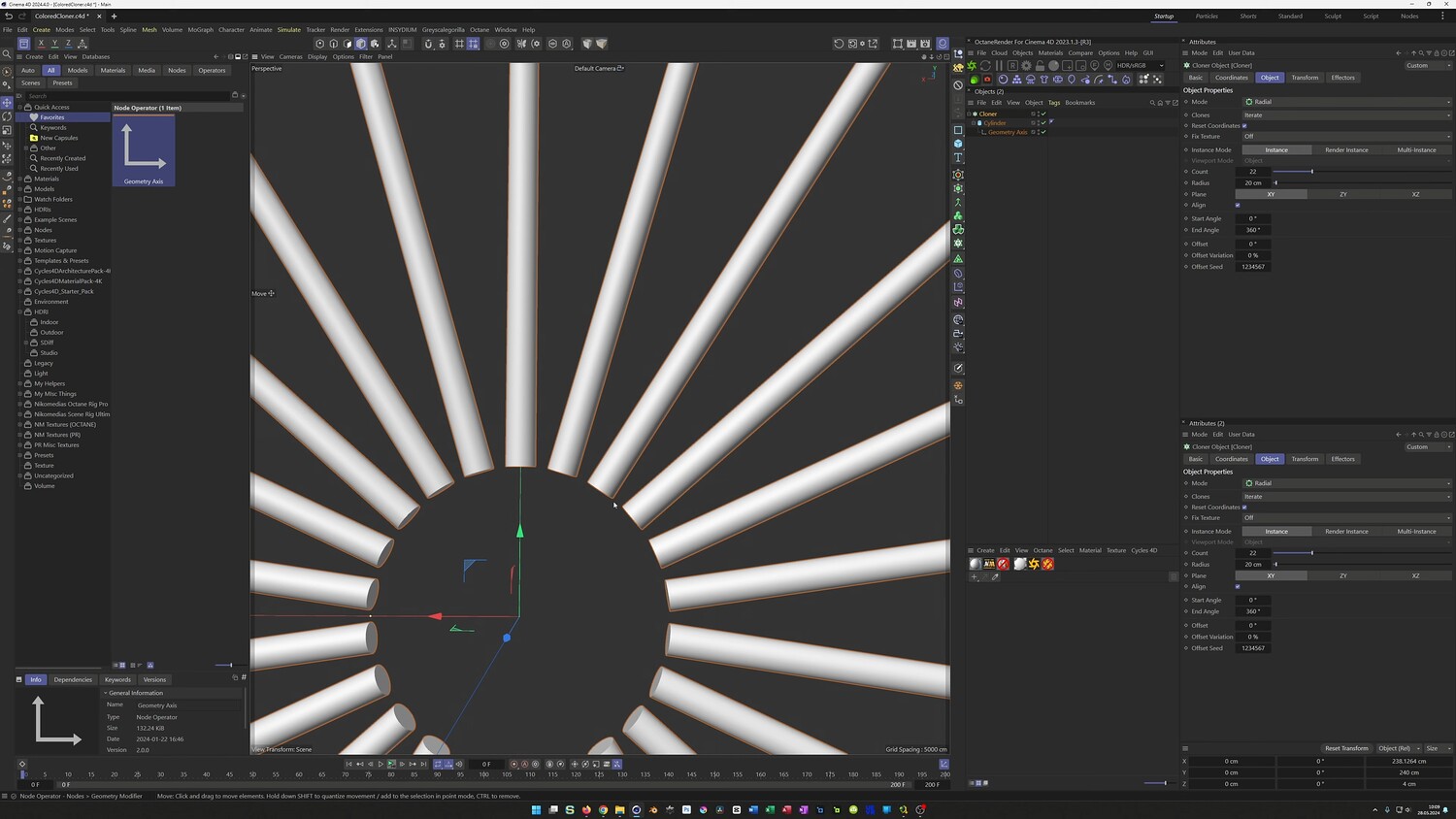Select ZY plane in upper Attributes panel
This screenshot has height=819, width=1456.
1343,194
